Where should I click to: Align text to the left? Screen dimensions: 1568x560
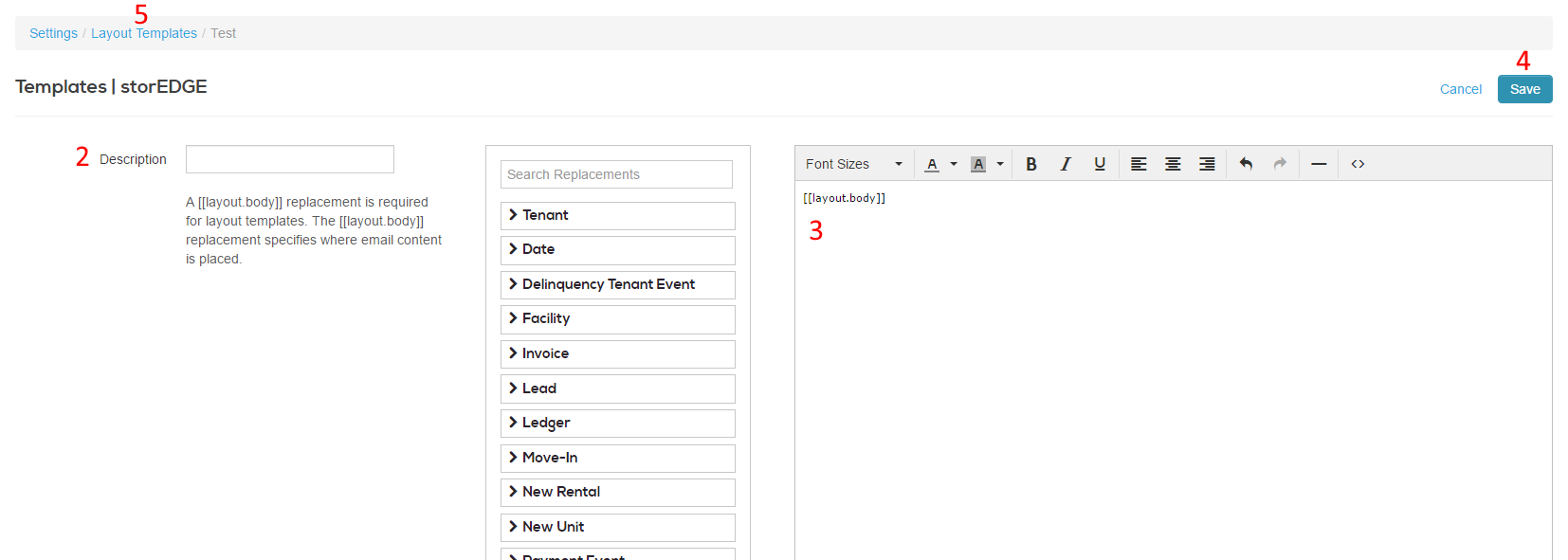point(1139,164)
